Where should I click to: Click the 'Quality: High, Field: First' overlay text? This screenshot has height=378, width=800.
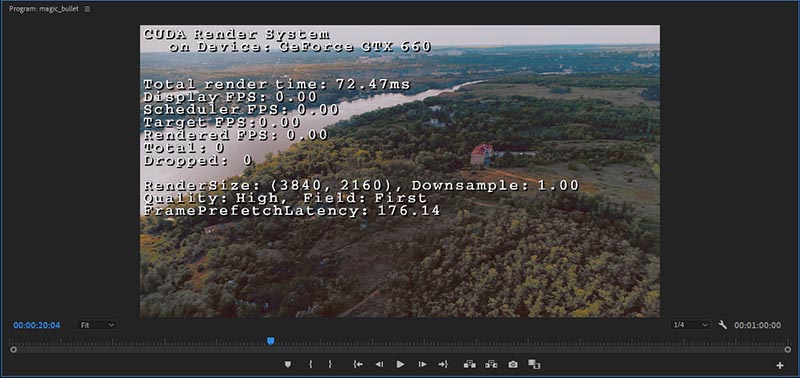pyautogui.click(x=285, y=198)
